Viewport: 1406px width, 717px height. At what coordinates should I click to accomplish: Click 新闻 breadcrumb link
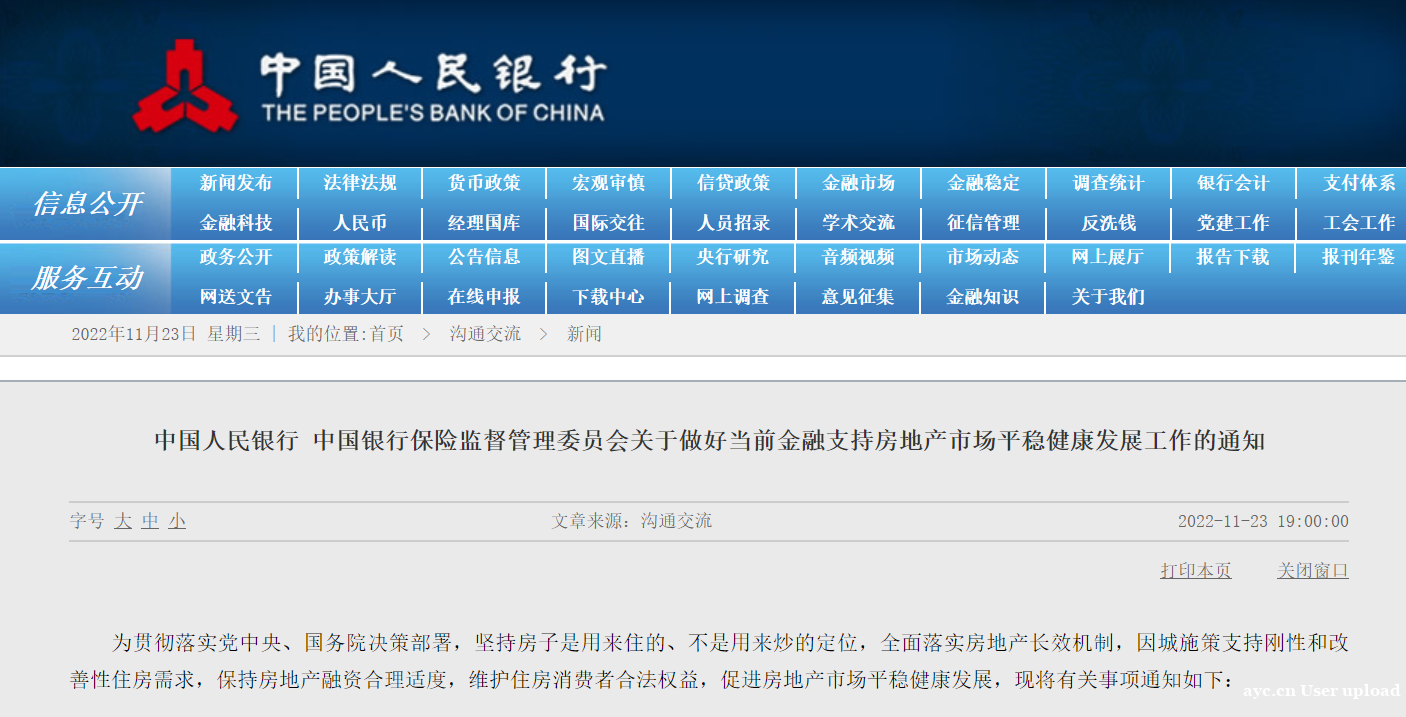click(x=584, y=334)
